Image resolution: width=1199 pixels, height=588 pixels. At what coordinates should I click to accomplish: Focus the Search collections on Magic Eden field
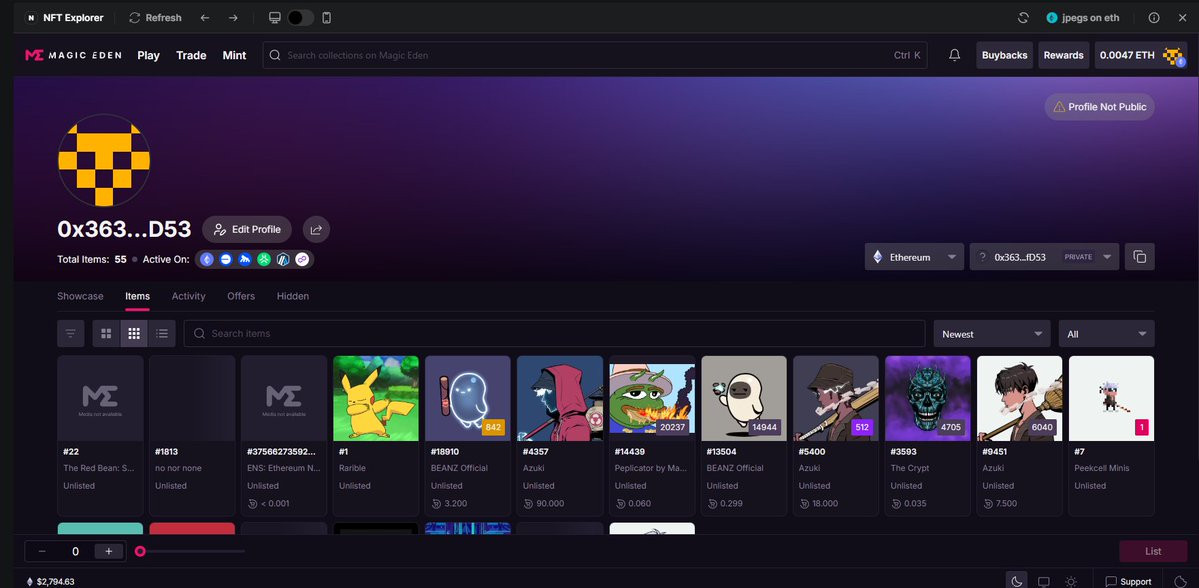click(x=595, y=55)
